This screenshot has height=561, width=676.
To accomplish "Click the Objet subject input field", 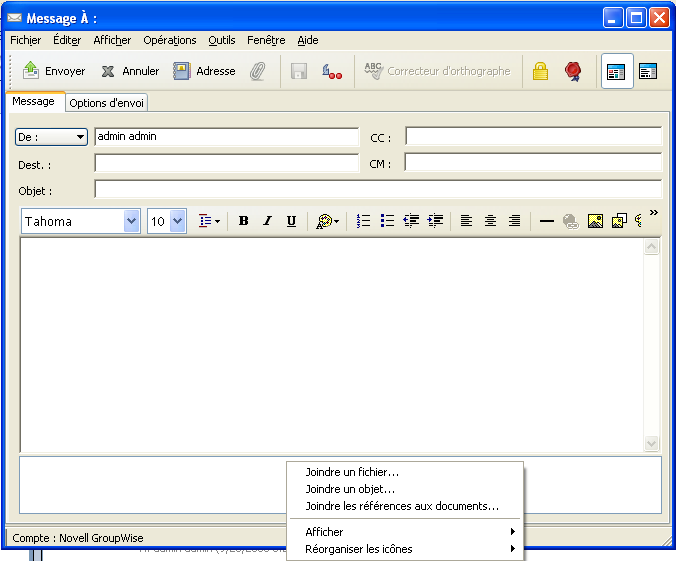I will coord(377,190).
